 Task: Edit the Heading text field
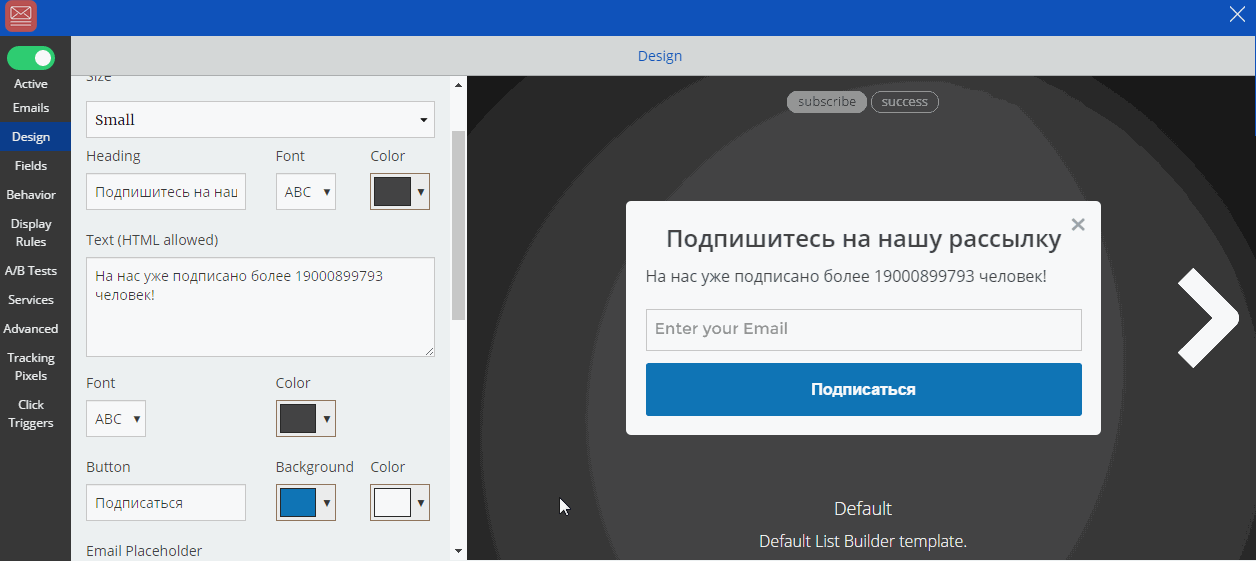point(166,192)
